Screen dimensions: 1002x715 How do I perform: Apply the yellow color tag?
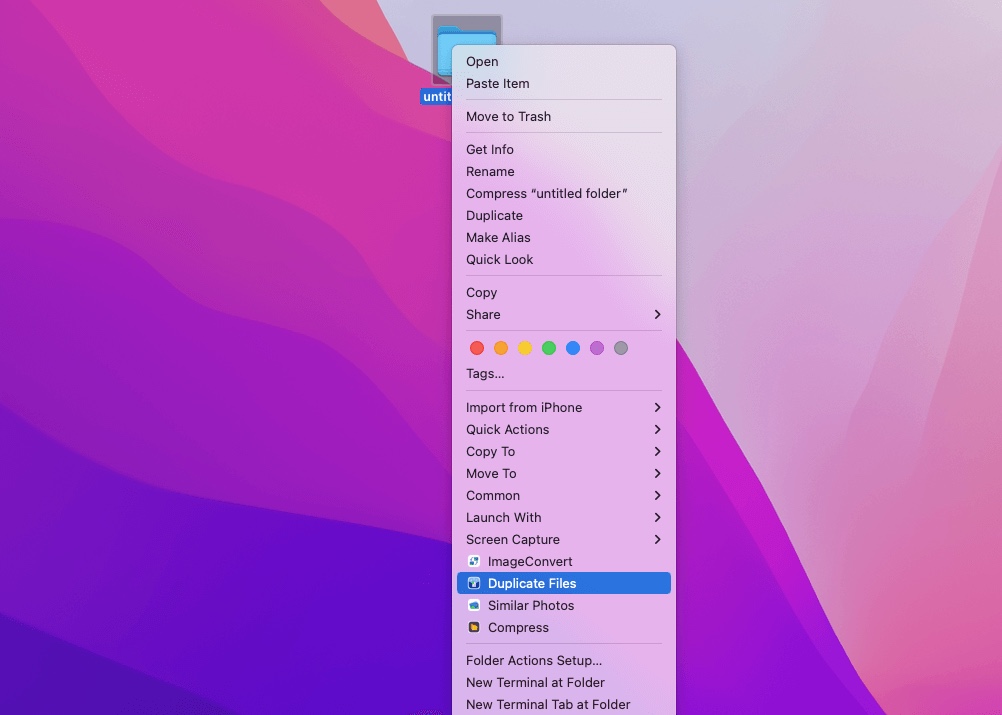[525, 348]
